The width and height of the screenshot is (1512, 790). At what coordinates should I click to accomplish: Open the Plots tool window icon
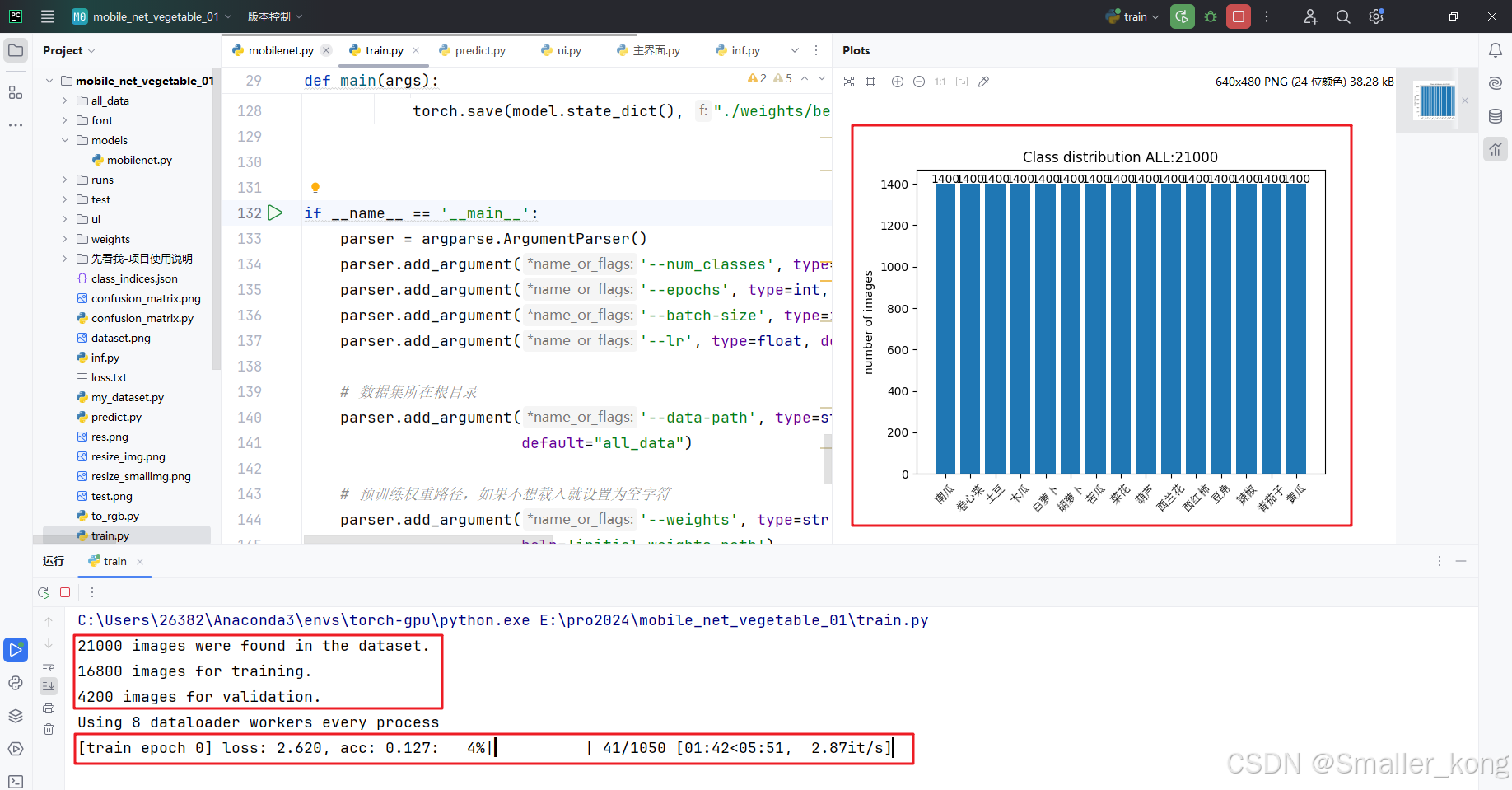tap(1496, 149)
